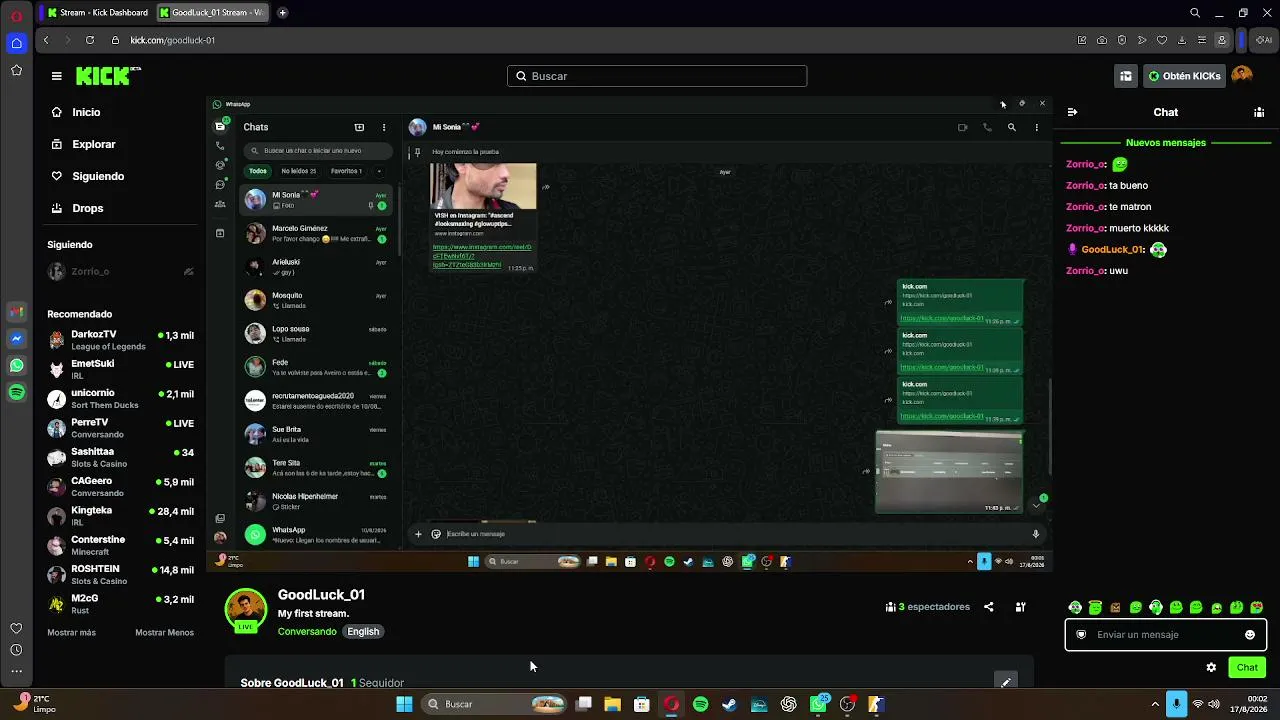Viewport: 1280px width, 720px height.
Task: Open the 21°C weather widget
Action: coord(36,704)
